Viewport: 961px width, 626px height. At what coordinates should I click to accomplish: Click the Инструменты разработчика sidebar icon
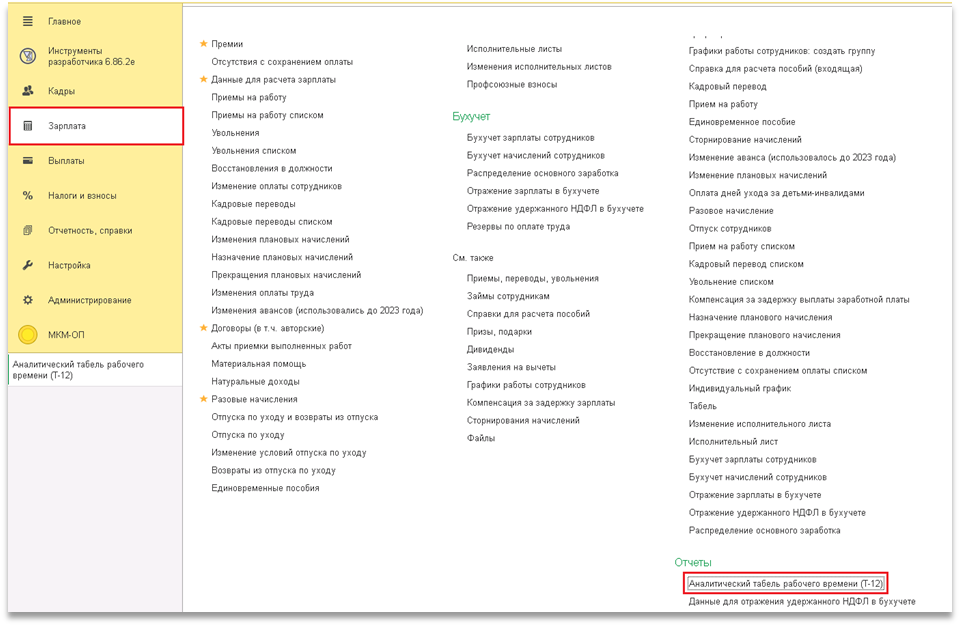coord(28,56)
